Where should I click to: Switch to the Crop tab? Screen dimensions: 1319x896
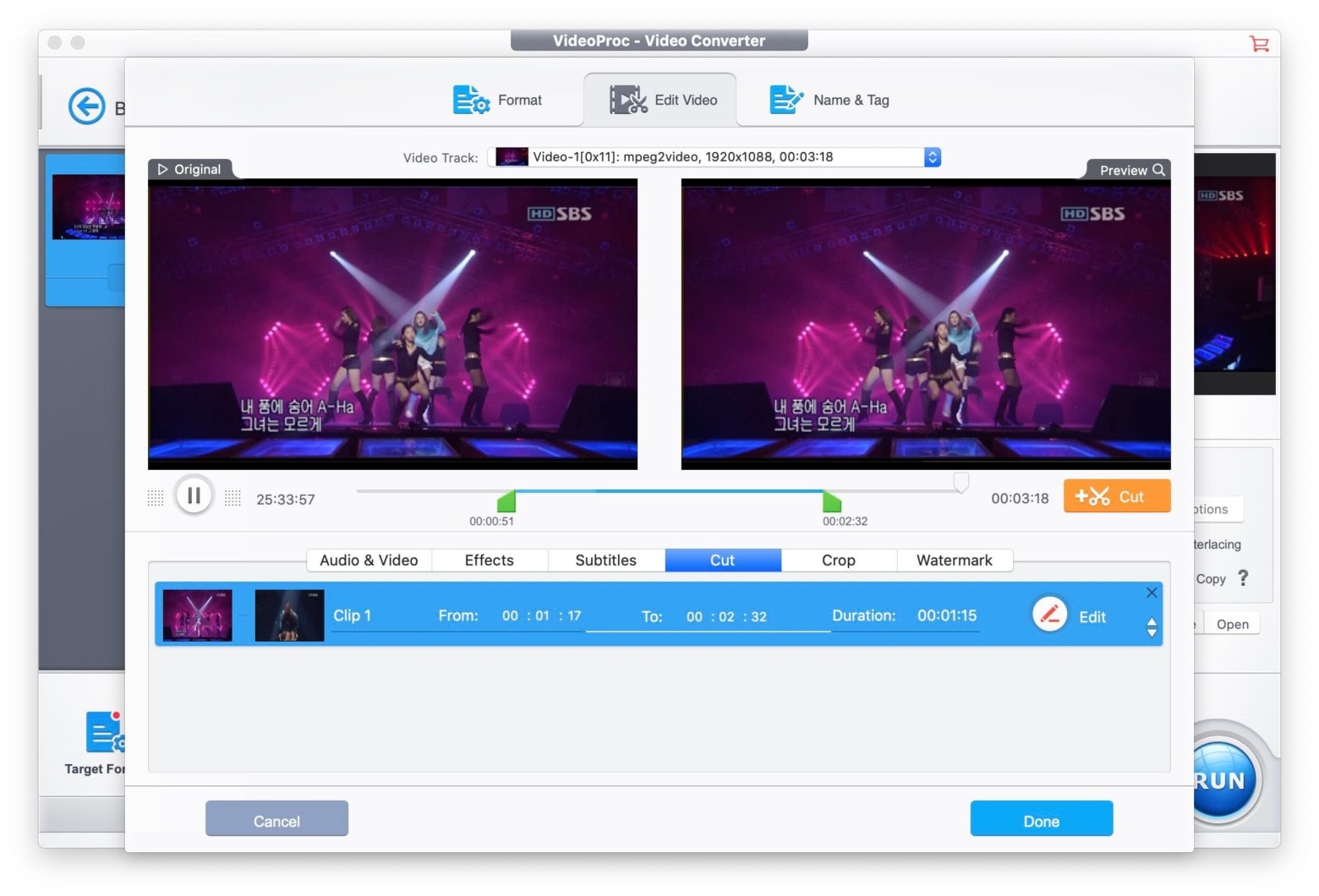pos(838,560)
